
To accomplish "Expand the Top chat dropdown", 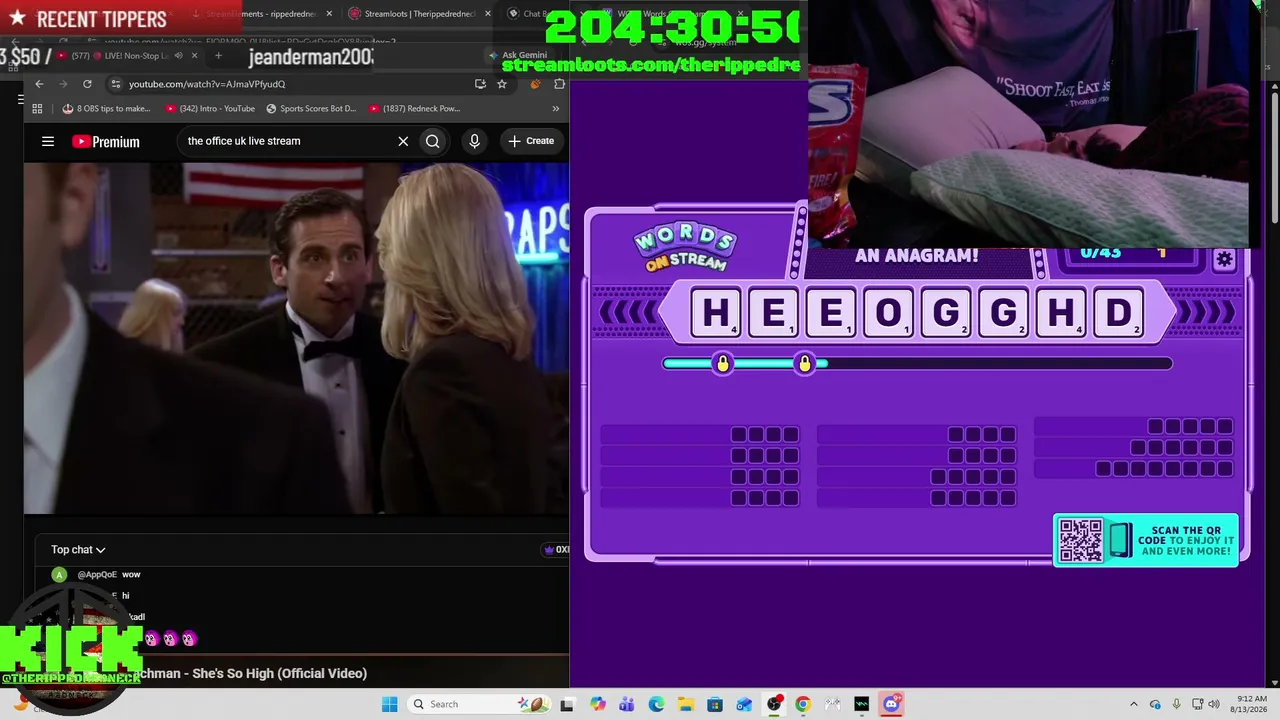I will coord(78,550).
